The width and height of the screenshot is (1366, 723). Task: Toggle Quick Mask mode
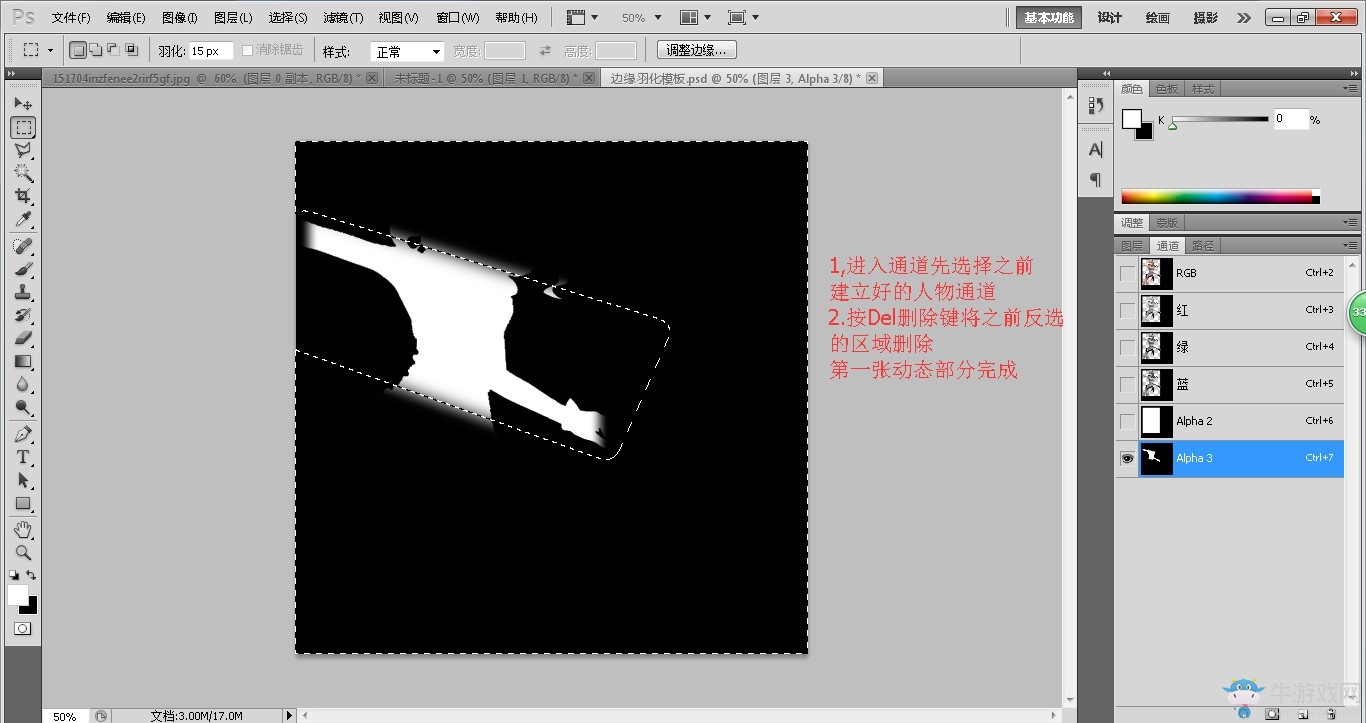[23, 629]
